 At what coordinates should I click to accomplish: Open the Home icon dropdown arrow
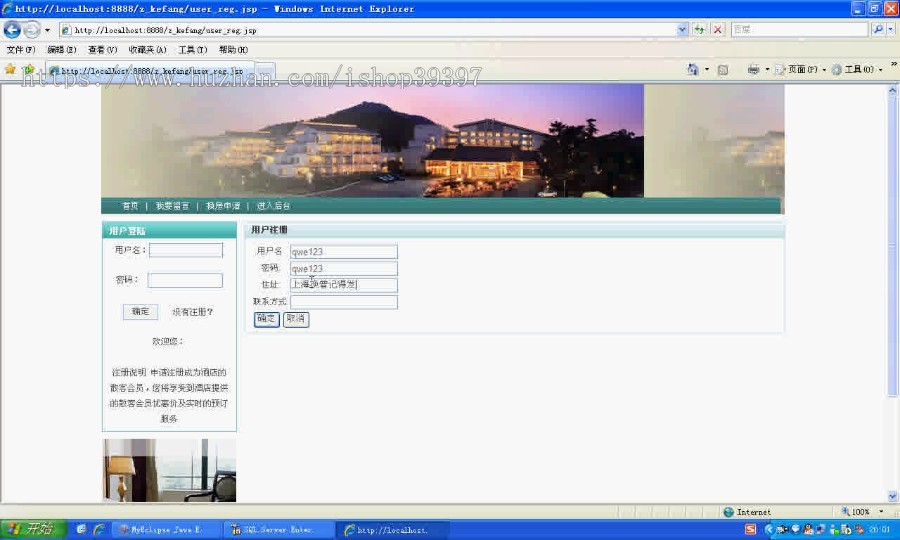pos(707,69)
